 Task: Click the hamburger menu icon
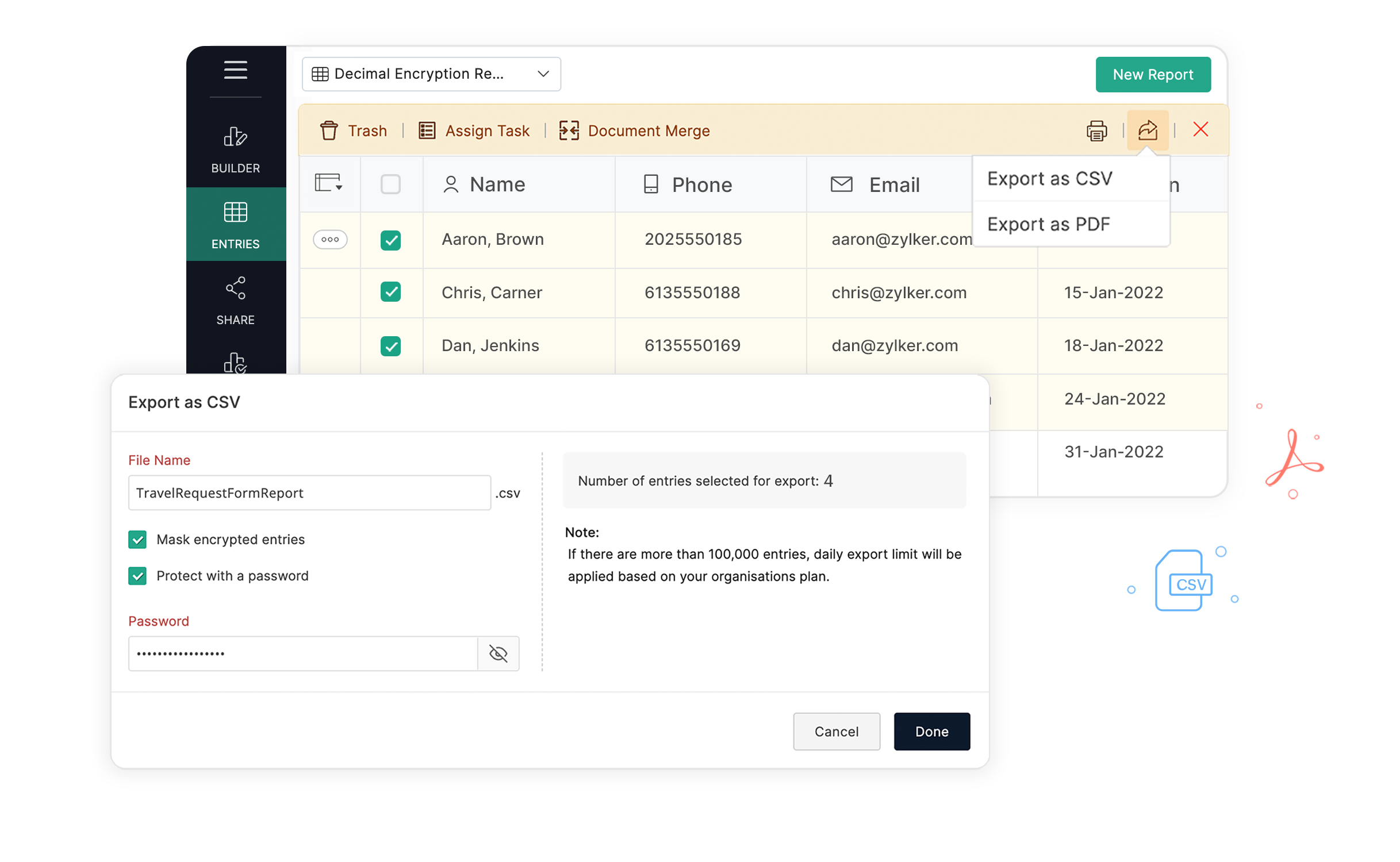235,70
